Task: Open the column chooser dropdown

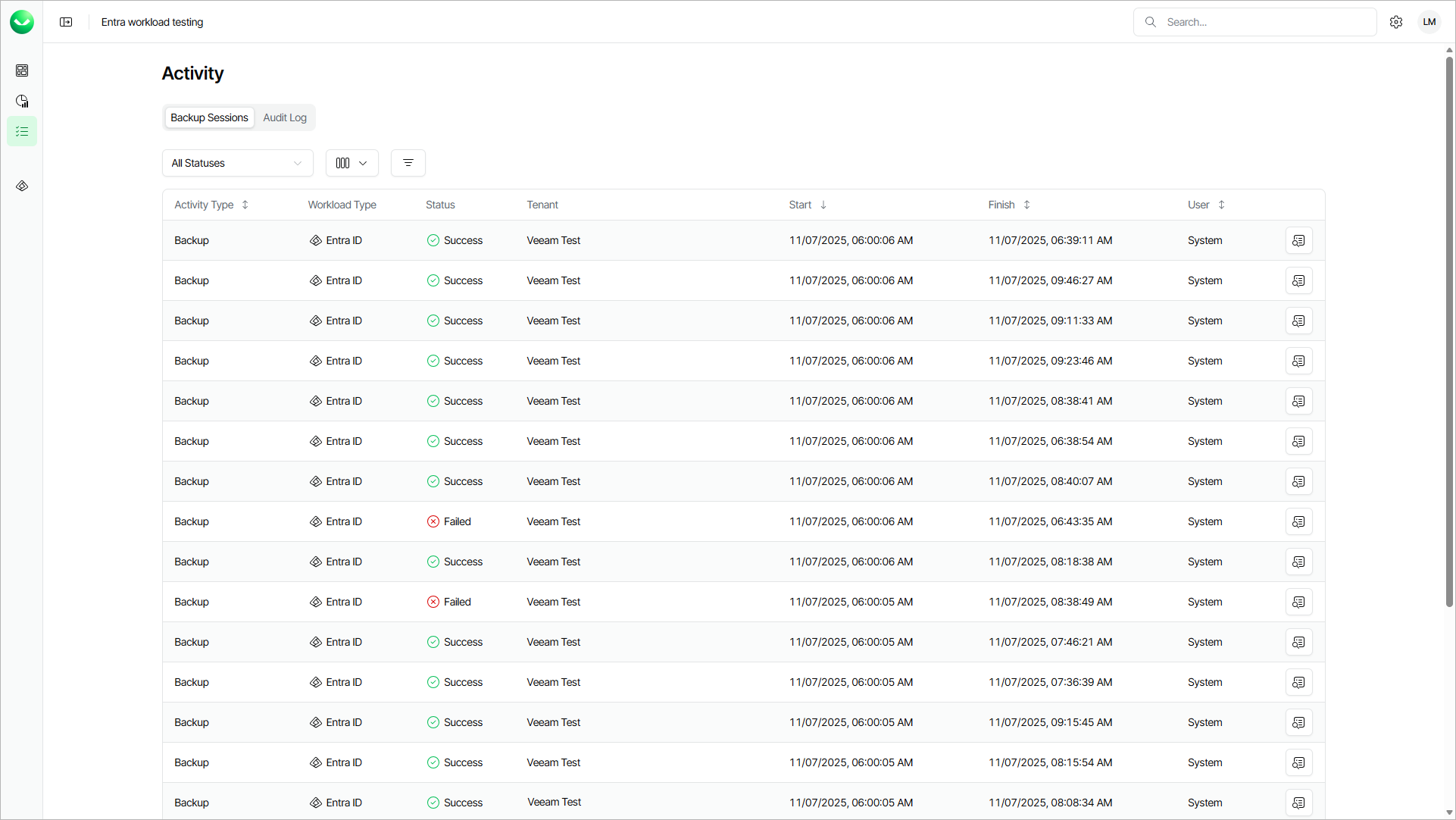Action: pos(352,163)
